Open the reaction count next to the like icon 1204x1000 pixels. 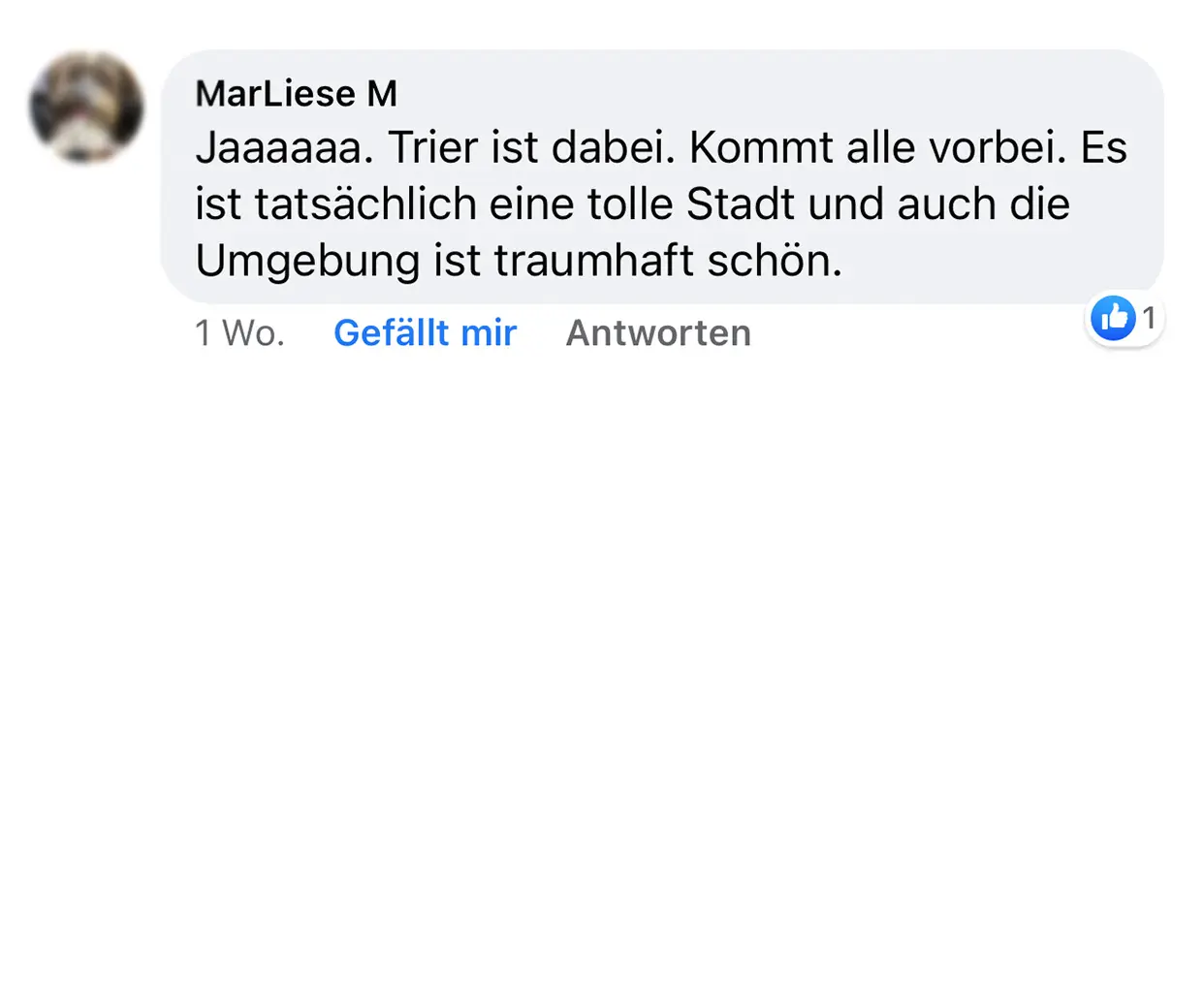(1149, 318)
